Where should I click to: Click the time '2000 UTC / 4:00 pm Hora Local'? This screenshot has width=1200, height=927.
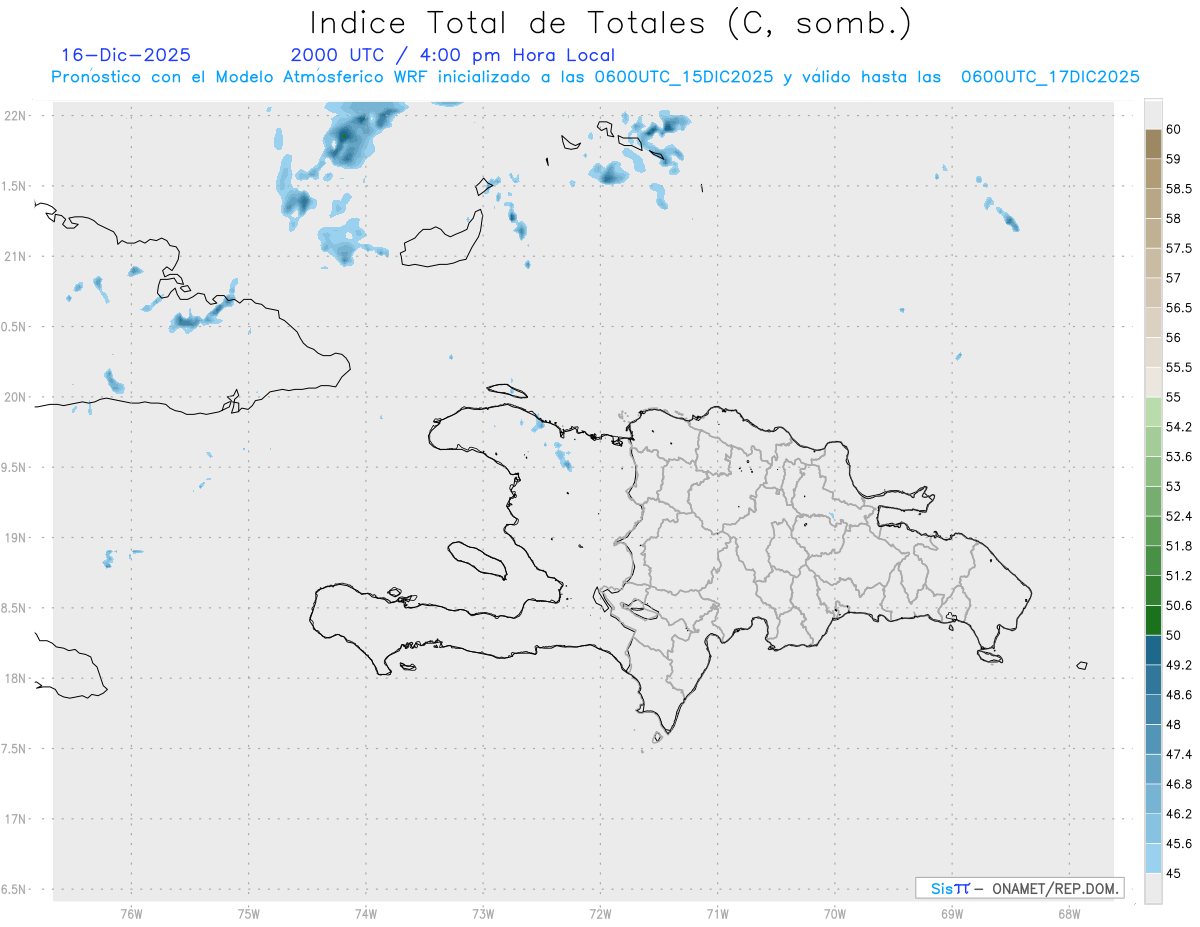[453, 55]
